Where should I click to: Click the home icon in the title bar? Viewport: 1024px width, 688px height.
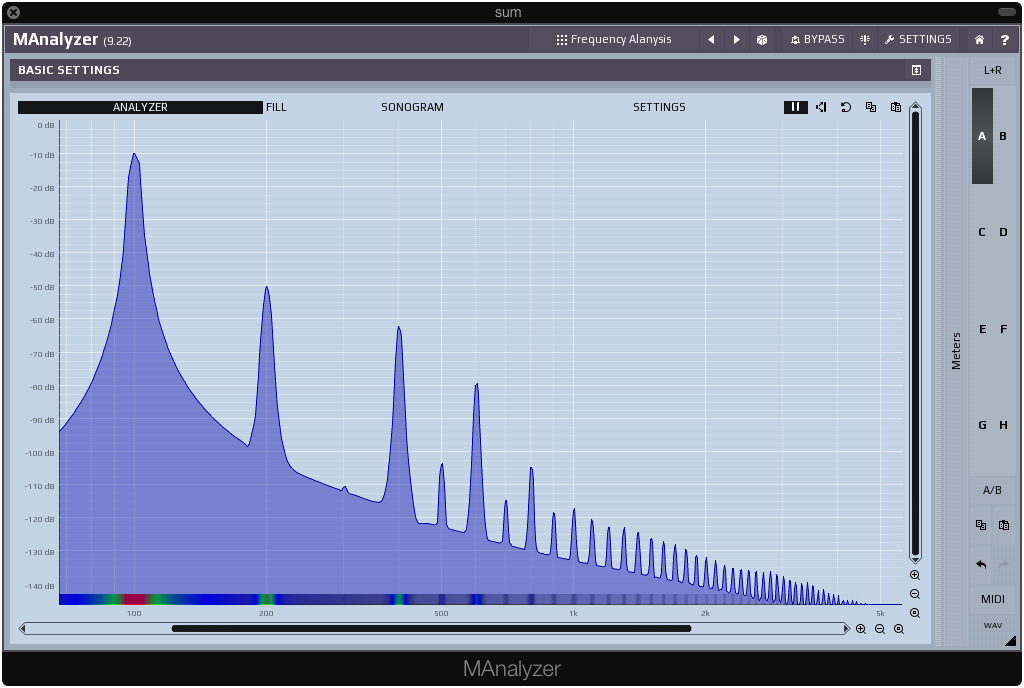979,40
